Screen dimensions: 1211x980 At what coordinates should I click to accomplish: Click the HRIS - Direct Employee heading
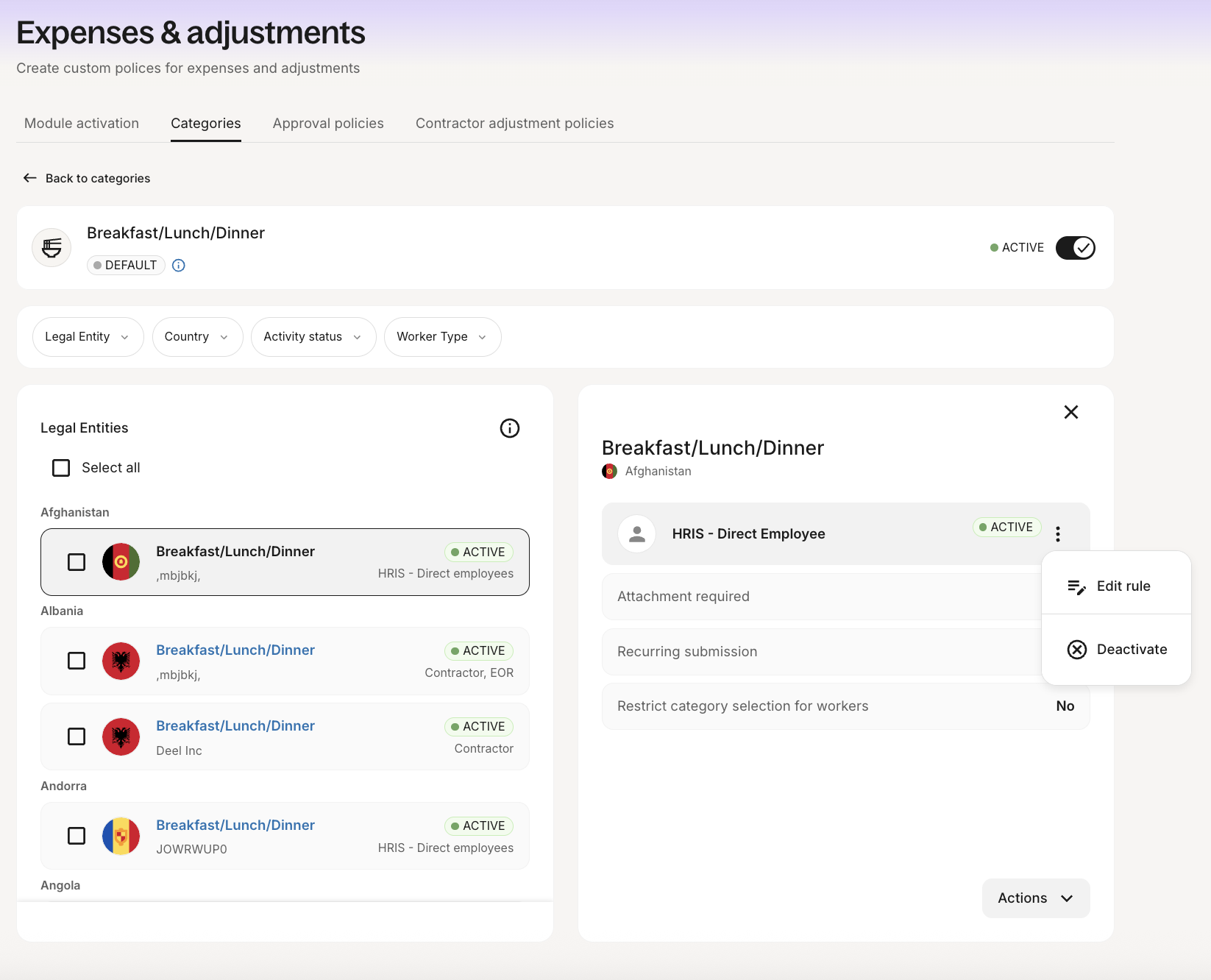[x=748, y=534]
